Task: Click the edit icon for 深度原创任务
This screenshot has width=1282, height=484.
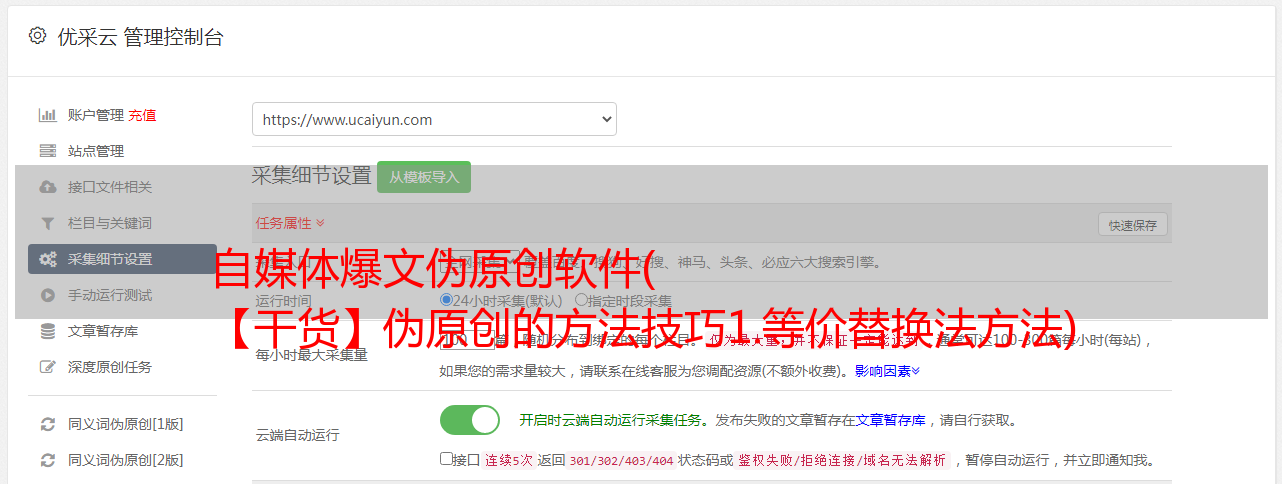Action: click(47, 367)
